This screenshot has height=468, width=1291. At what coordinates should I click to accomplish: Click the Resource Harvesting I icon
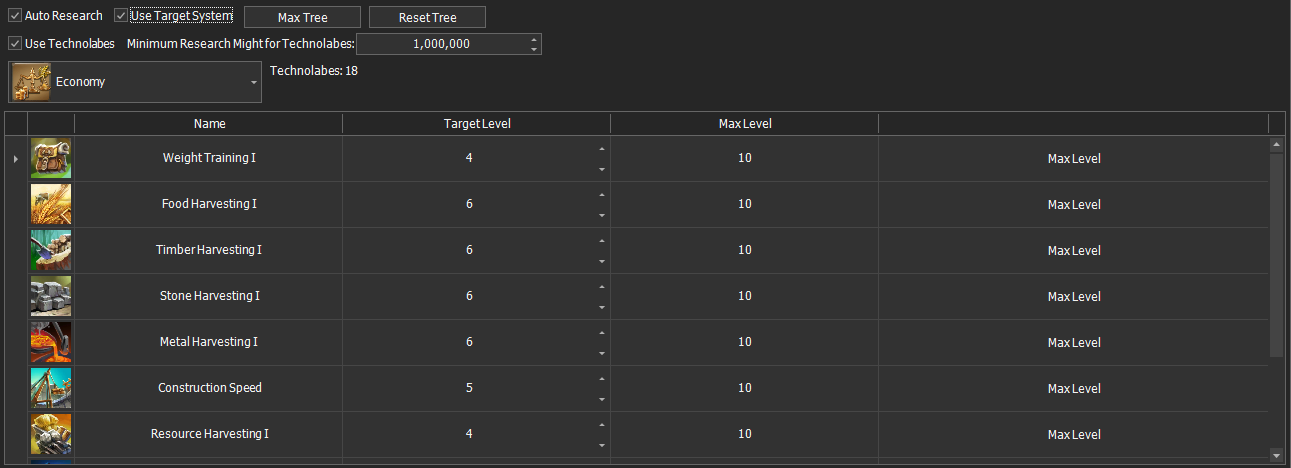click(x=51, y=434)
